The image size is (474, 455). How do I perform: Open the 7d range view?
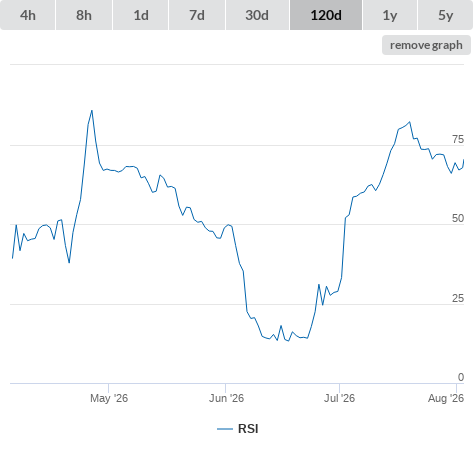tap(197, 15)
